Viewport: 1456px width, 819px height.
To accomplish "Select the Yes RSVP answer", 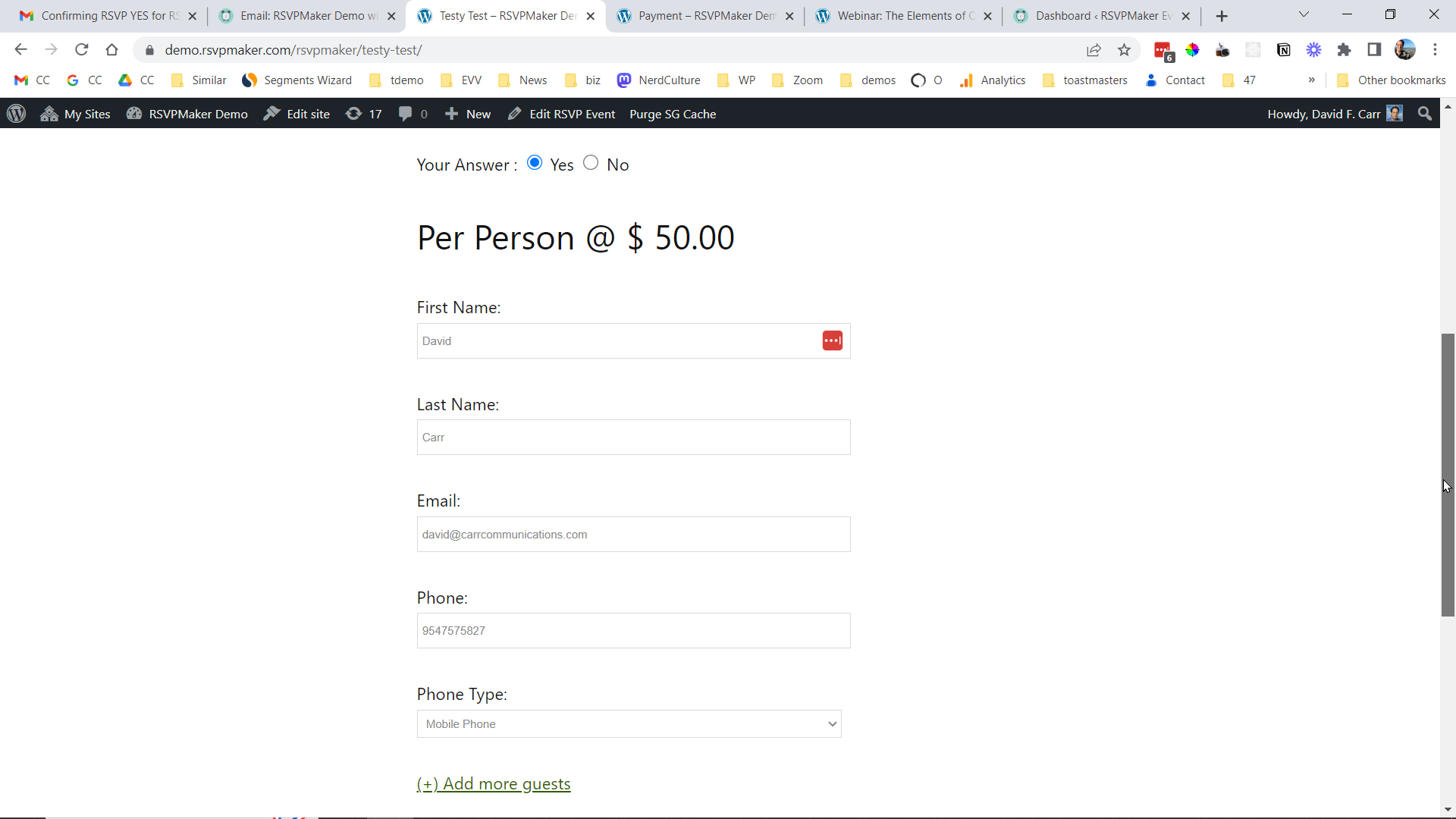I will click(x=535, y=162).
